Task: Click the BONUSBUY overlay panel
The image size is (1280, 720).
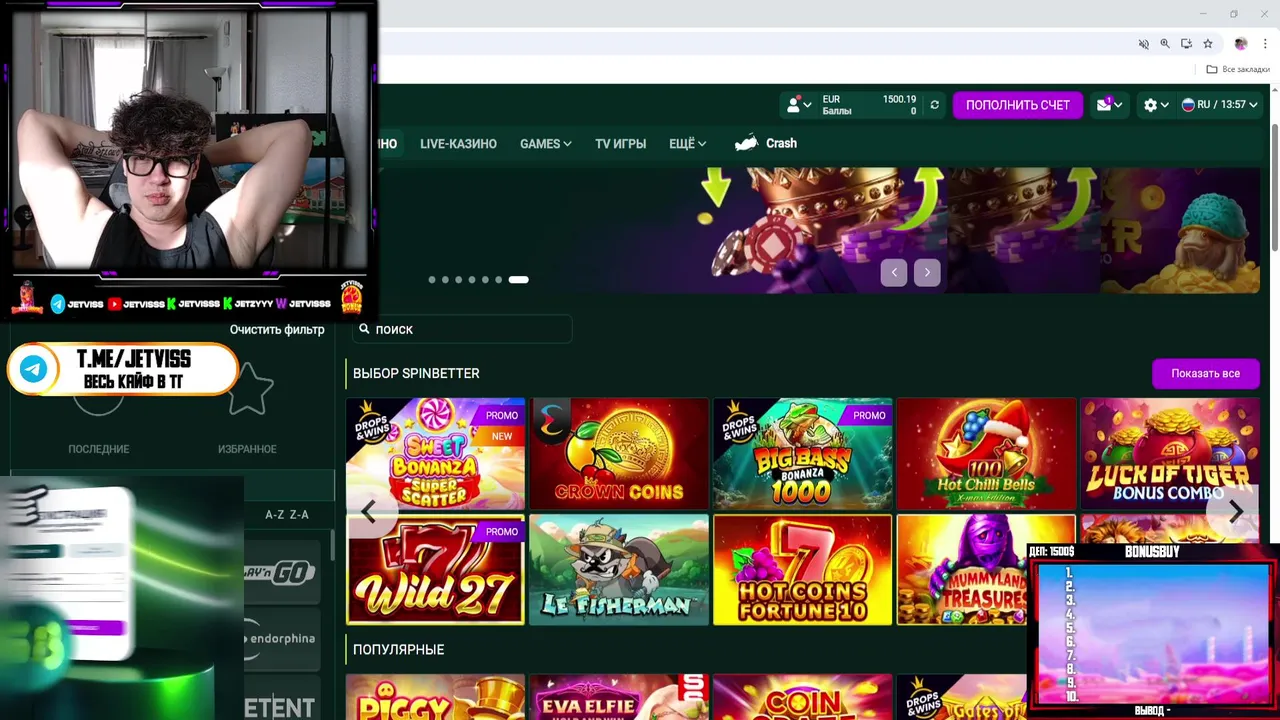Action: coord(1153,629)
